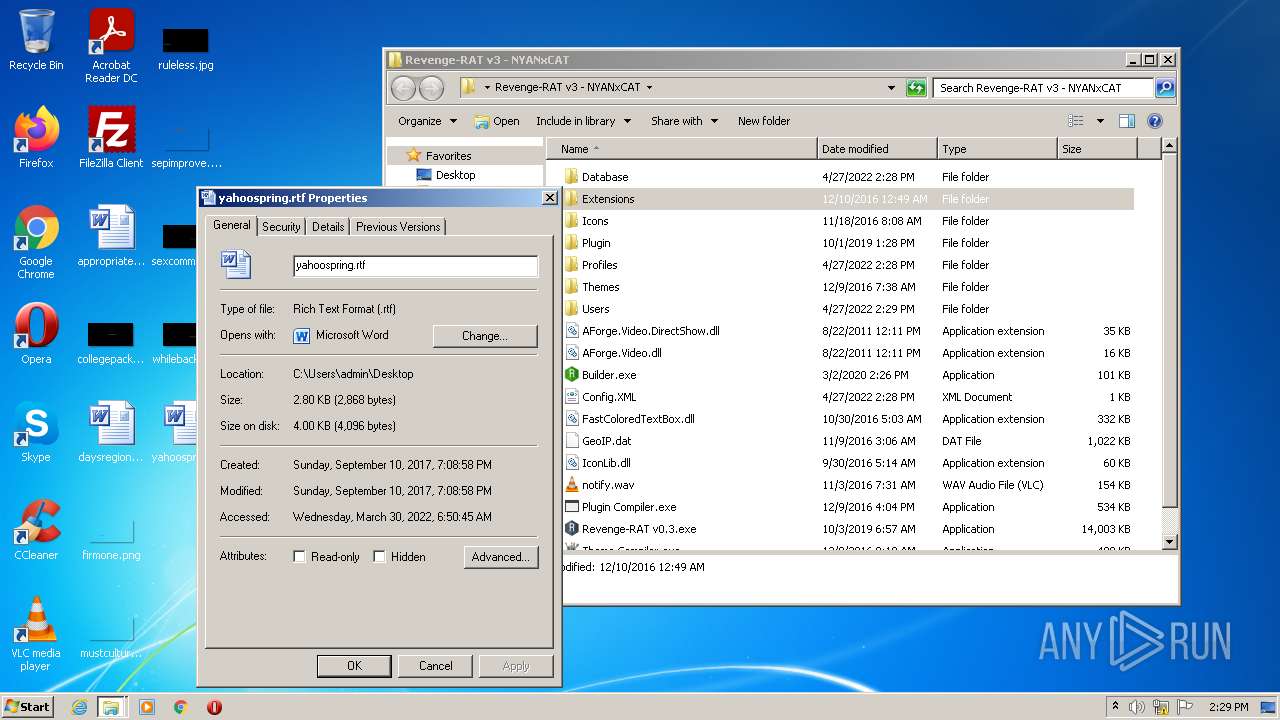Click the filename text field yahoospring.rtf
1280x720 pixels.
(x=415, y=266)
